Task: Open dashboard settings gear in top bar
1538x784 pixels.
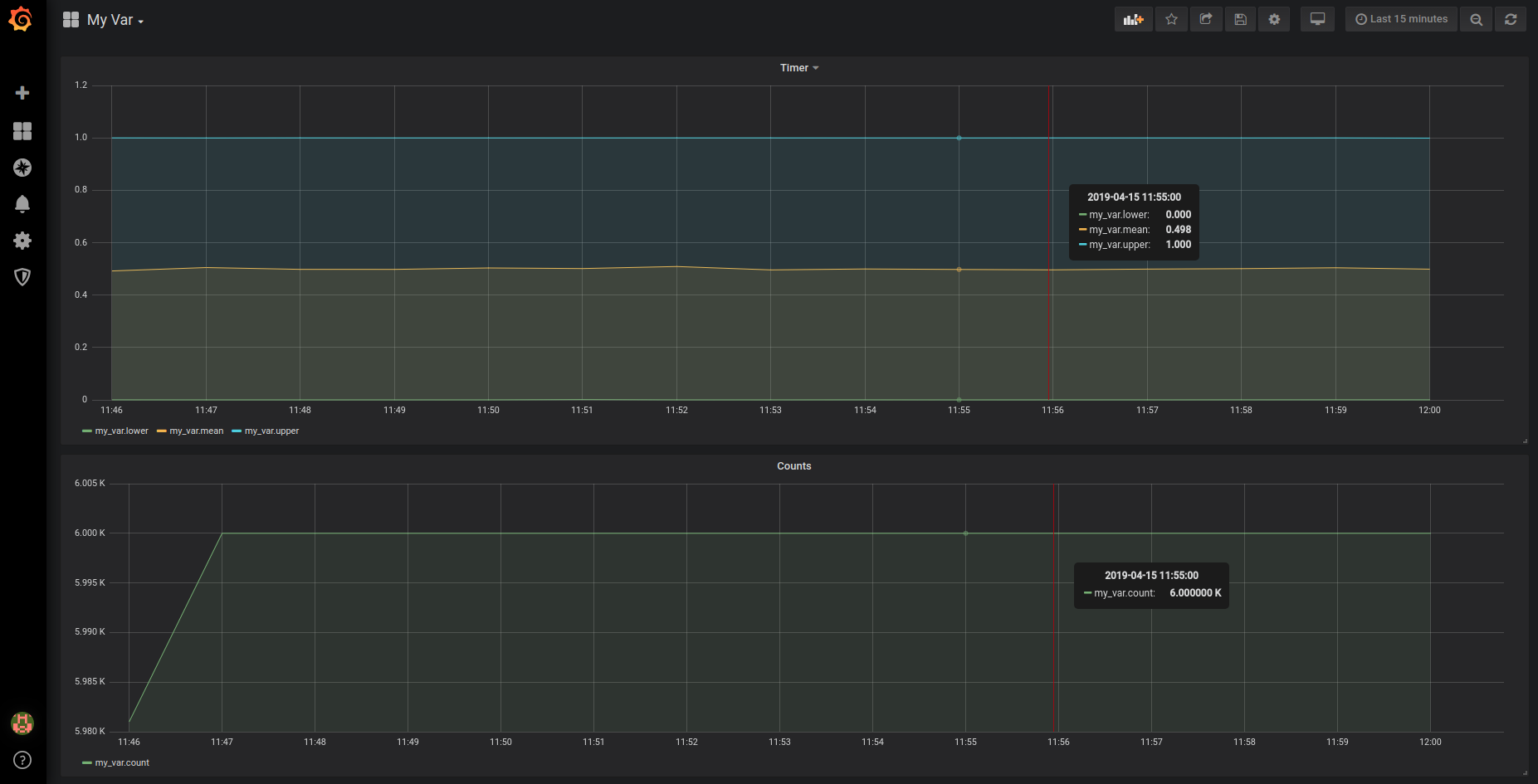Action: (1274, 19)
